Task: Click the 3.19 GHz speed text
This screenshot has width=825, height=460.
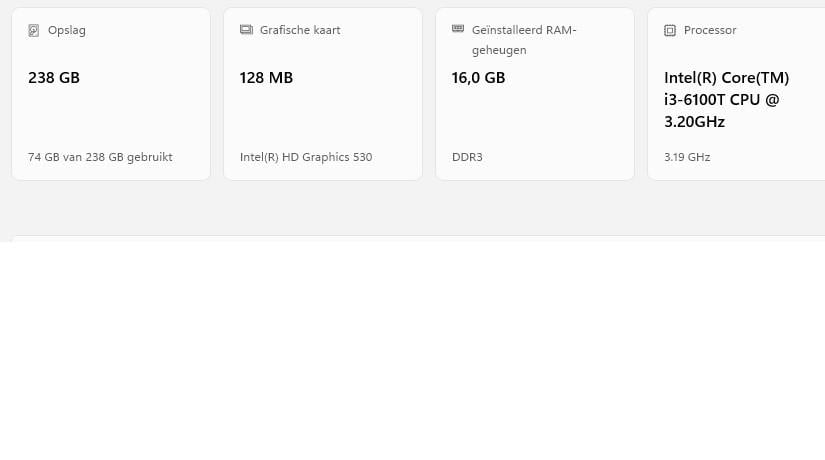Action: pyautogui.click(x=687, y=157)
